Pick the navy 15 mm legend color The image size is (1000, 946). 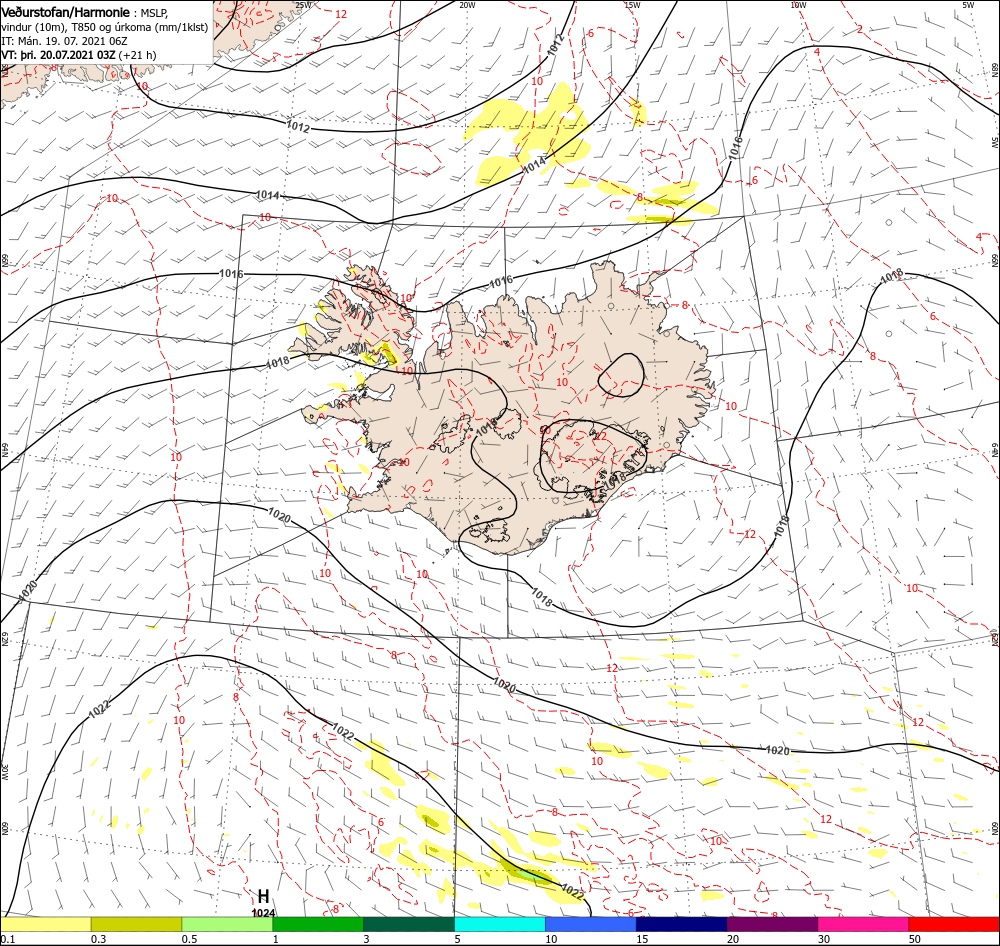tap(682, 924)
